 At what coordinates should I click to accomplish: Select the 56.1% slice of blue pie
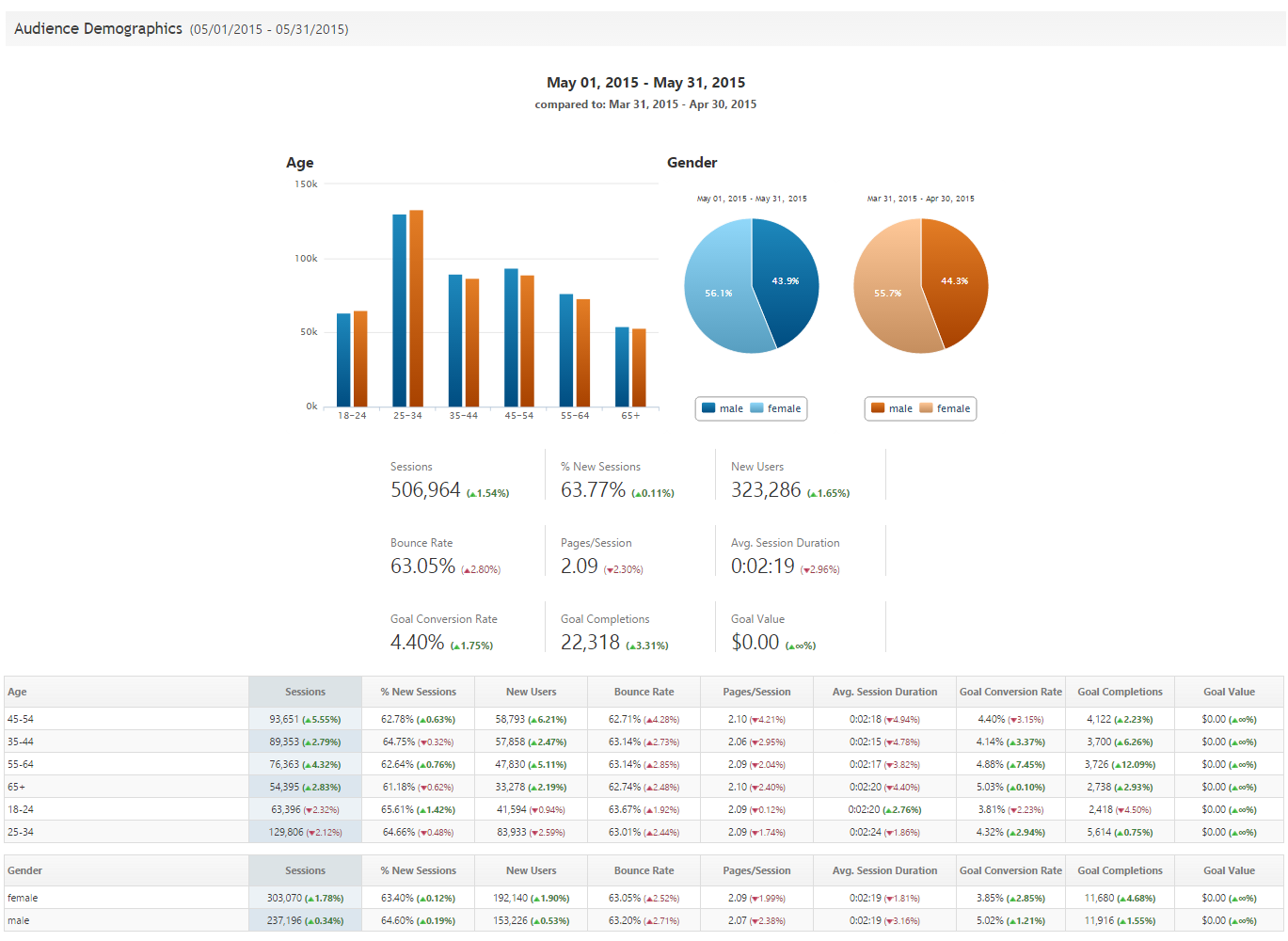point(718,294)
